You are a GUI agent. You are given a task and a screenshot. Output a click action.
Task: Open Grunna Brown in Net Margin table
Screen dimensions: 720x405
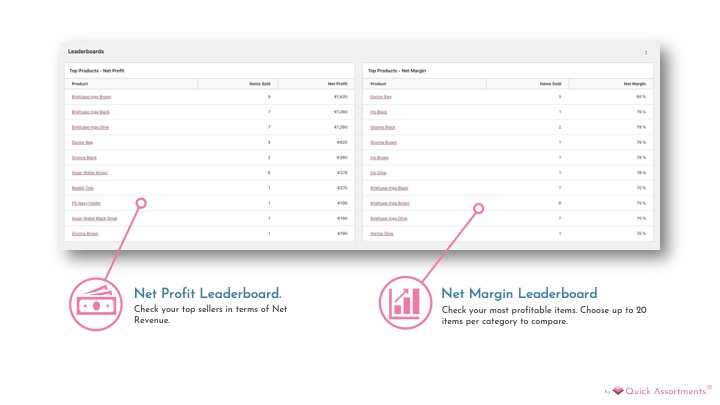[383, 142]
